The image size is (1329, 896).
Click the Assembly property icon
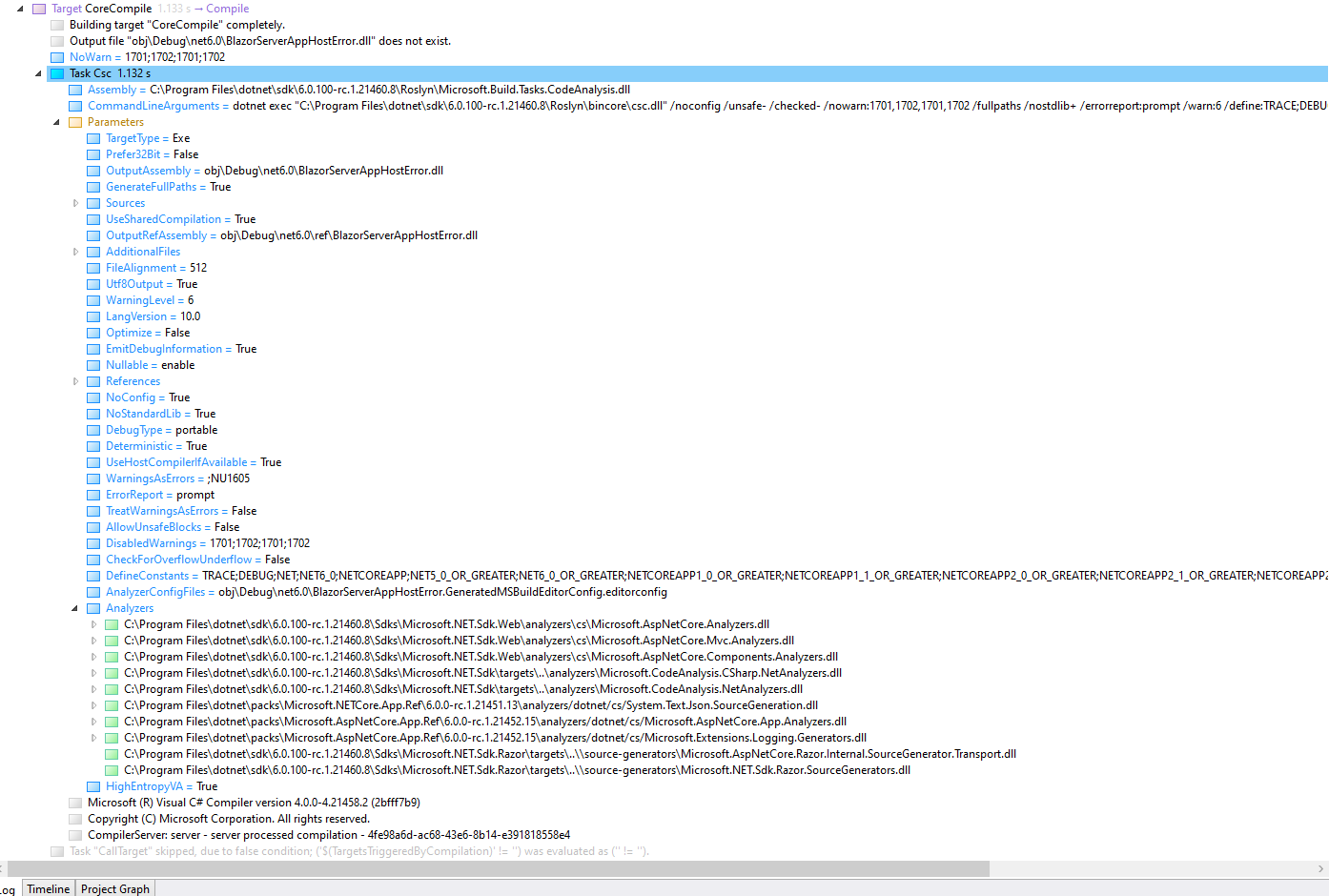pyautogui.click(x=74, y=89)
